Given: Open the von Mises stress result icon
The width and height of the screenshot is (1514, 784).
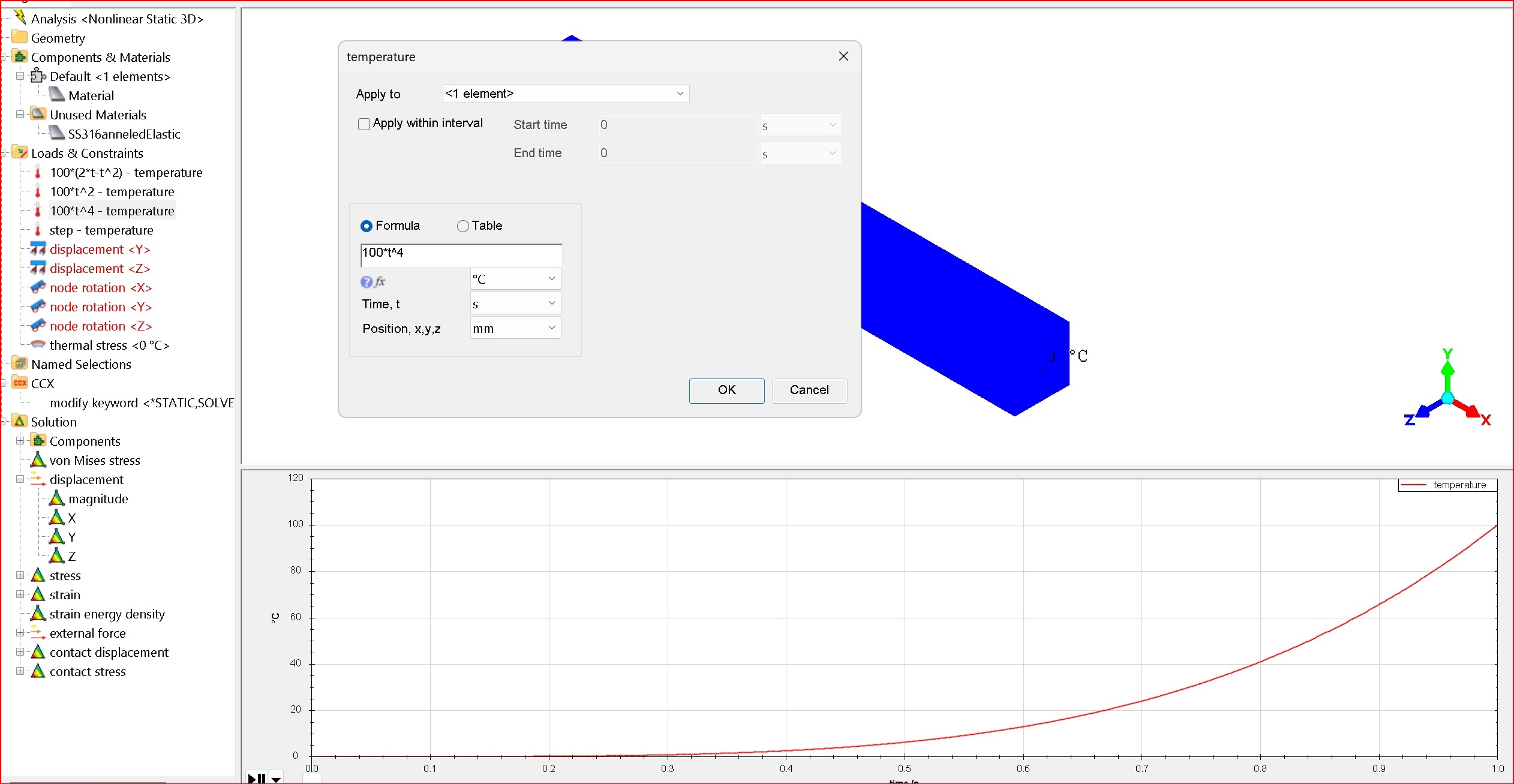Looking at the screenshot, I should coord(38,460).
